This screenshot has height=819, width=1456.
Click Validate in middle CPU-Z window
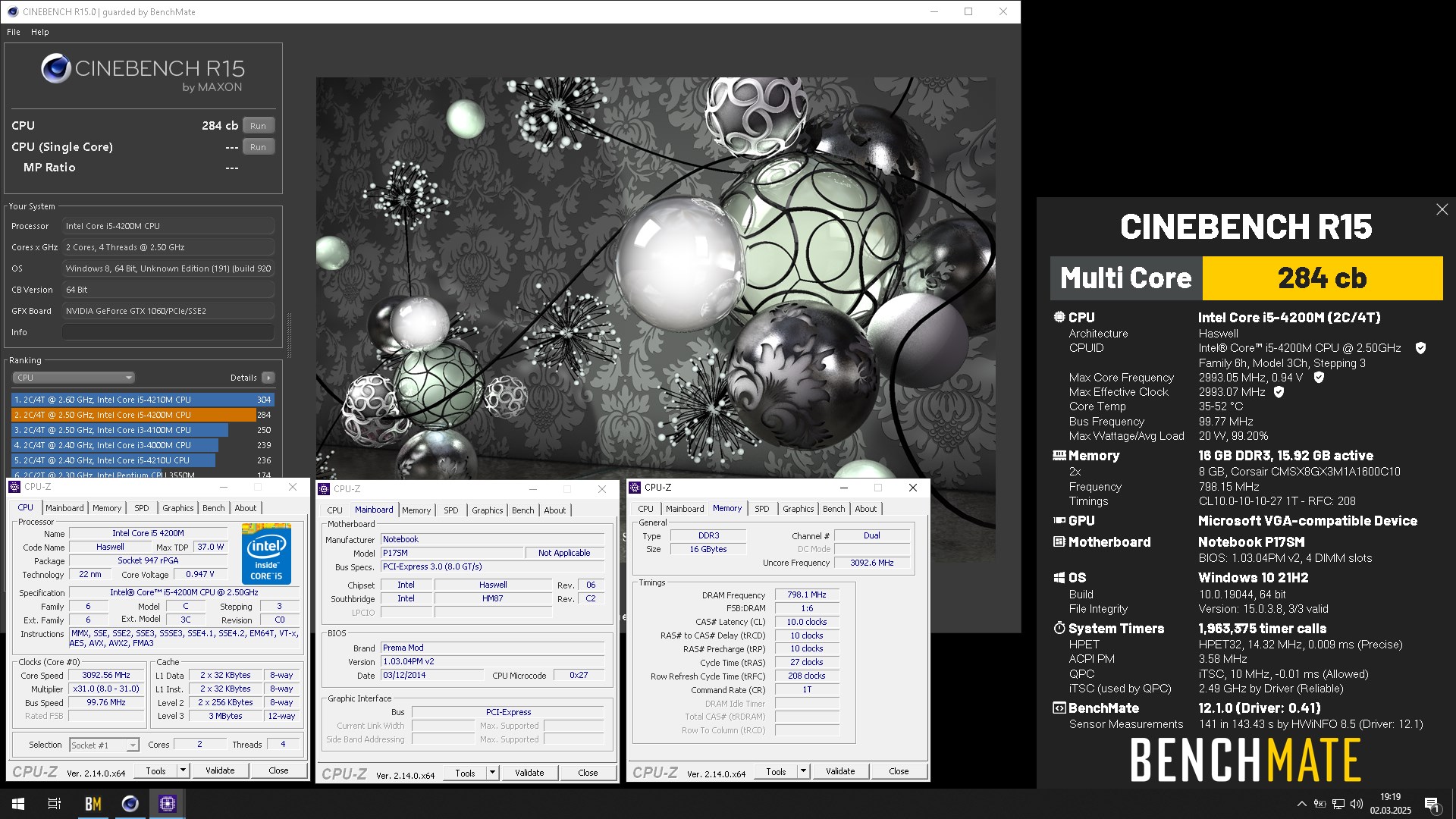point(529,773)
